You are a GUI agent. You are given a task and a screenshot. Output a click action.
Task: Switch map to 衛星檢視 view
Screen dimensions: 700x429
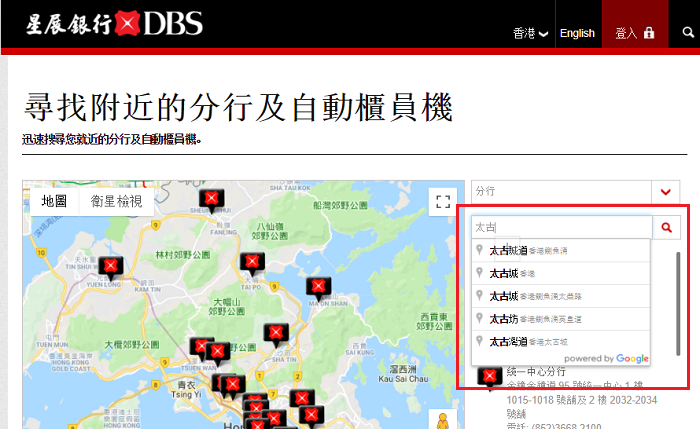click(x=116, y=201)
